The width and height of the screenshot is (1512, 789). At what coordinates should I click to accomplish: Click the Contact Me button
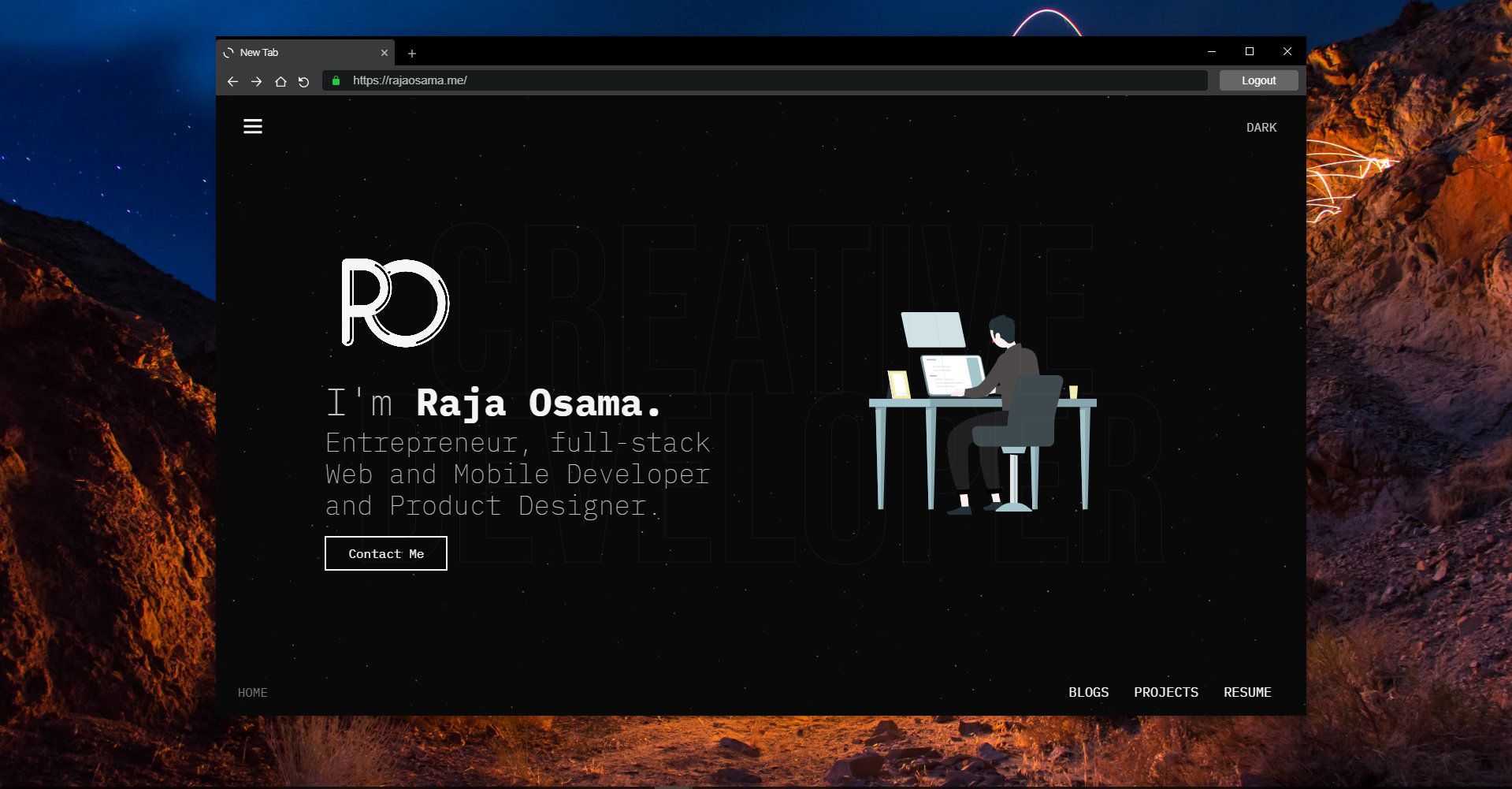[x=386, y=553]
